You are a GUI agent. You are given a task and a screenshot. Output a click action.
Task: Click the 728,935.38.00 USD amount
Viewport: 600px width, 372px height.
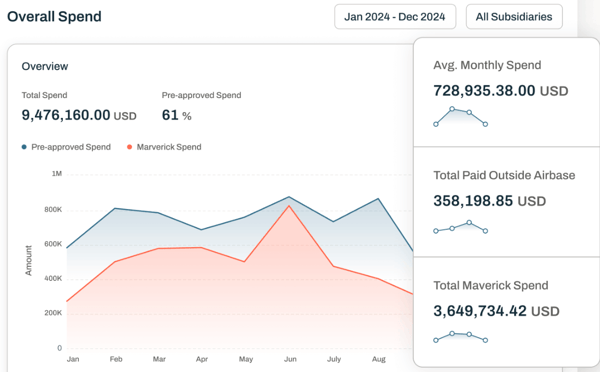coord(501,91)
